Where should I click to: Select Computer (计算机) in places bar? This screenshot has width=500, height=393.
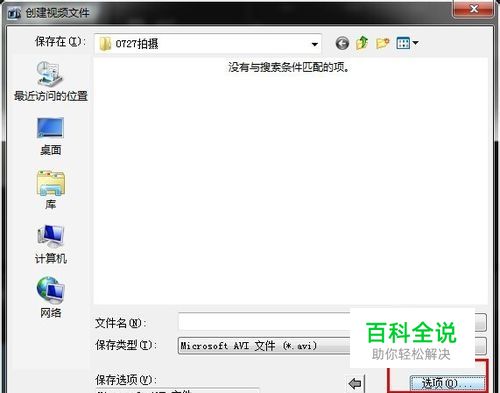click(51, 244)
